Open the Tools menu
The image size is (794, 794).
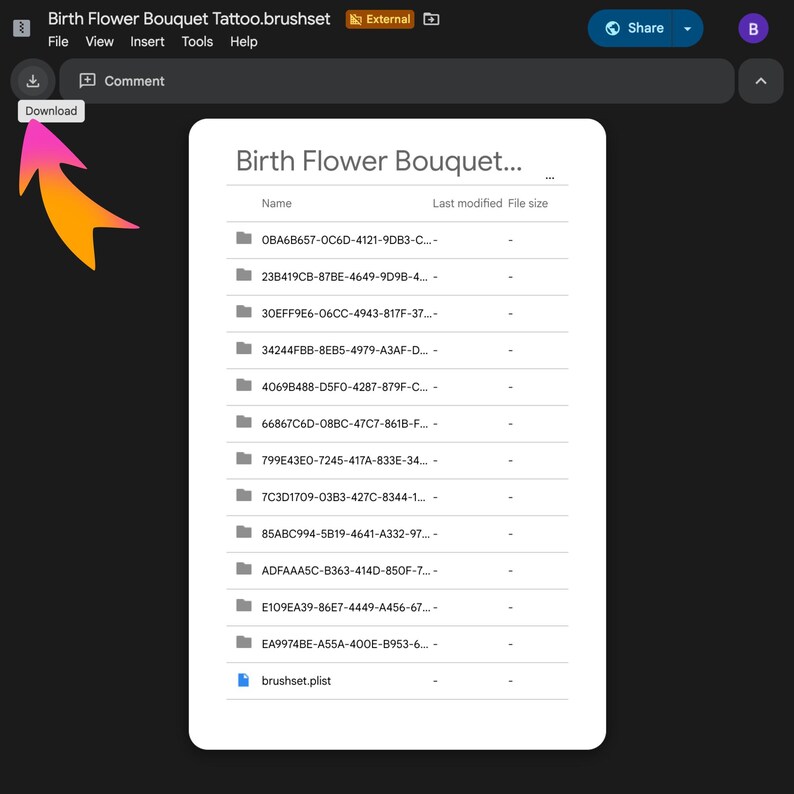(x=197, y=42)
